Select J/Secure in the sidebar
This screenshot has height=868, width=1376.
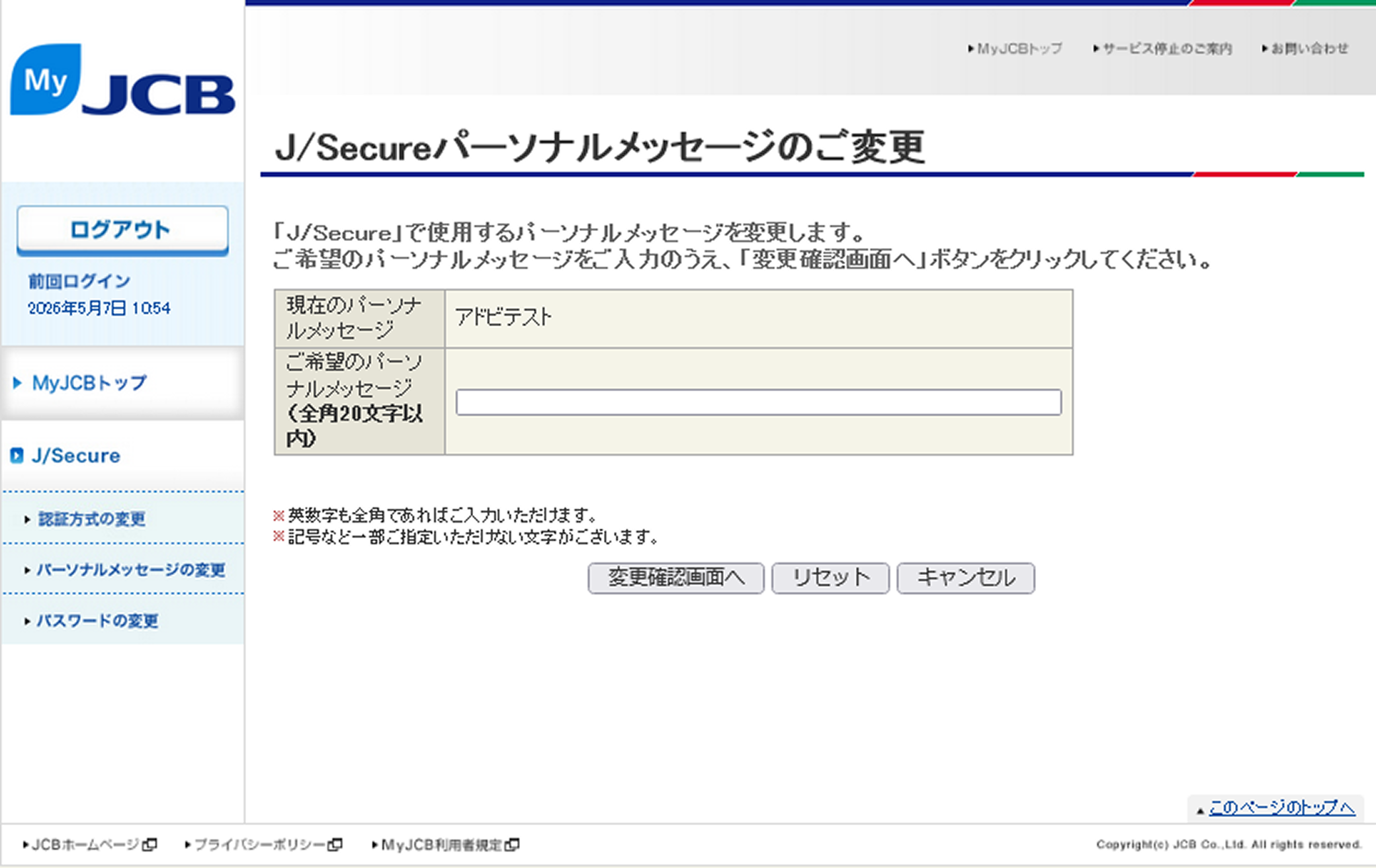[x=76, y=456]
